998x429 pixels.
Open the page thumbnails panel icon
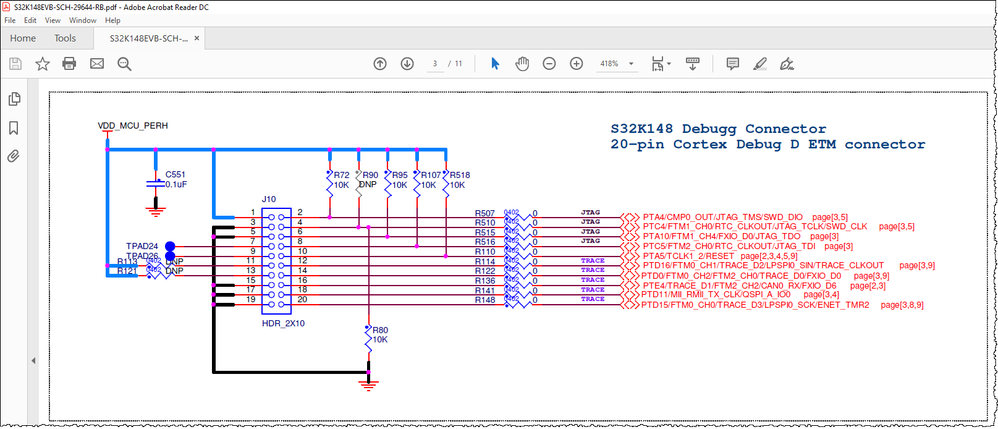click(x=13, y=99)
